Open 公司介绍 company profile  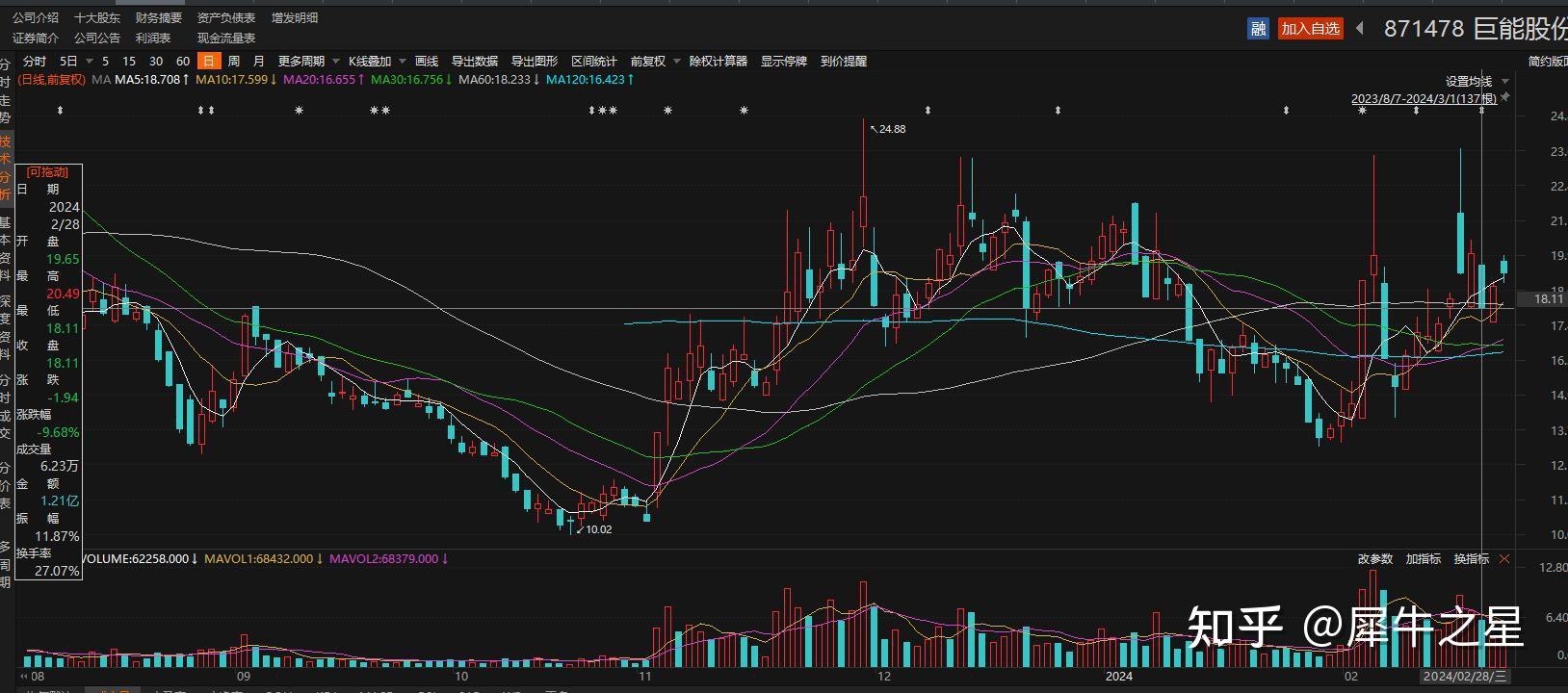[36, 18]
